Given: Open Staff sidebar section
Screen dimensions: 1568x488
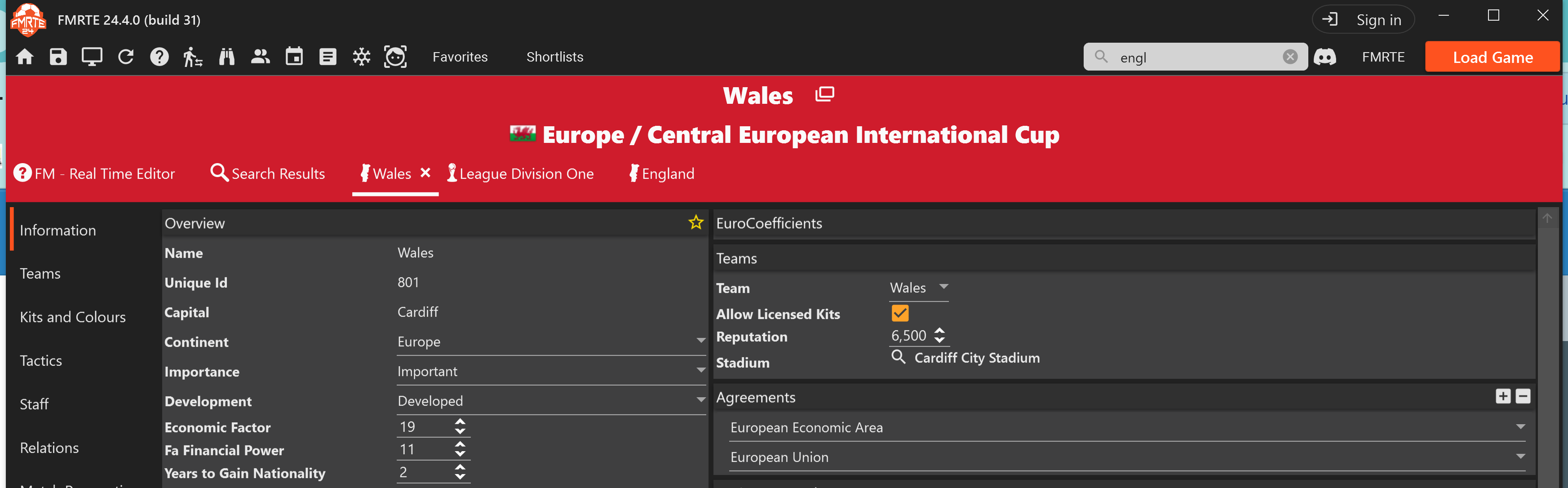Looking at the screenshot, I should pyautogui.click(x=34, y=404).
